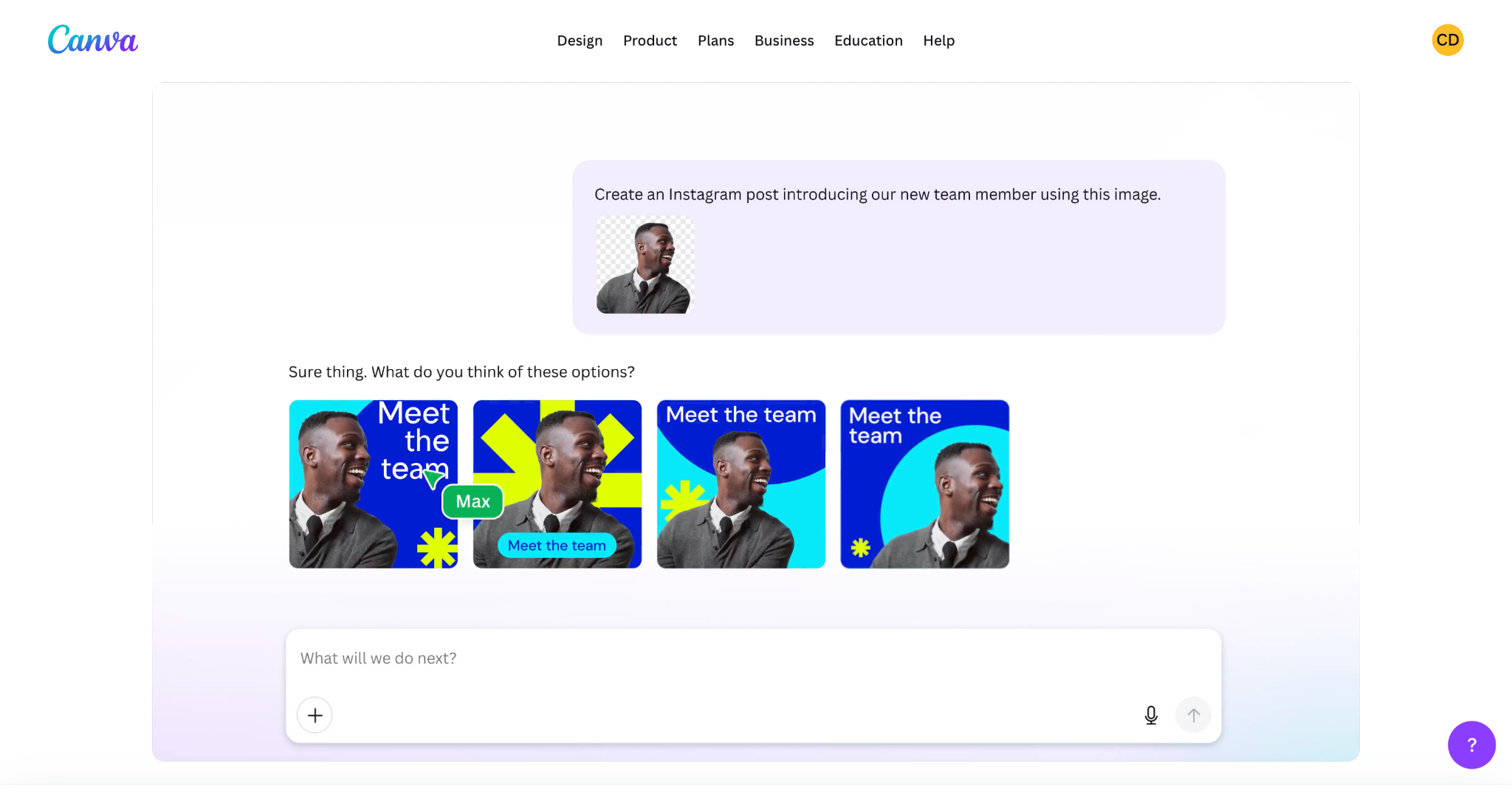Open the Help menu
1512x801 pixels.
(x=938, y=41)
